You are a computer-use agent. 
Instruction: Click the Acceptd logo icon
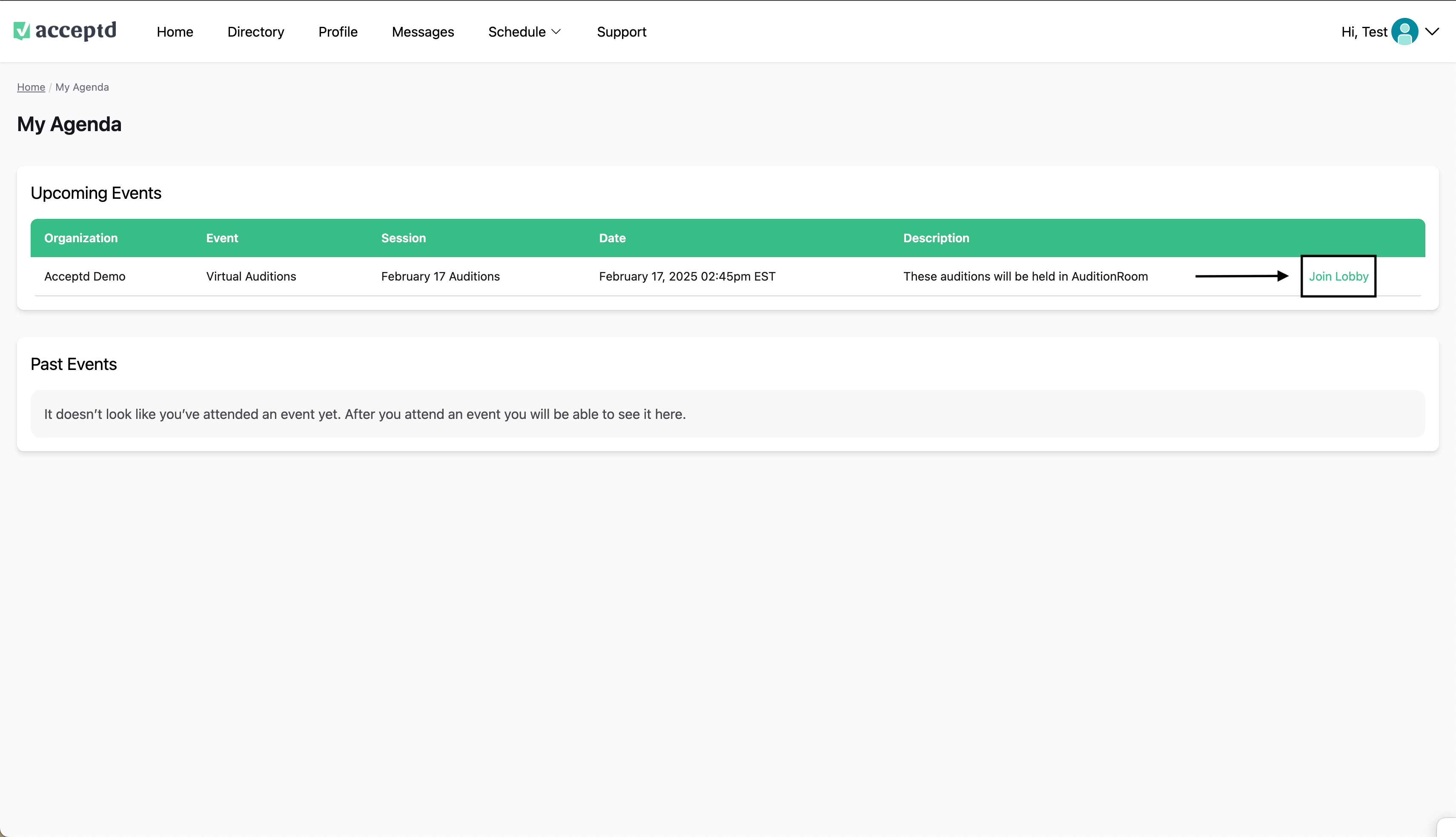tap(22, 31)
